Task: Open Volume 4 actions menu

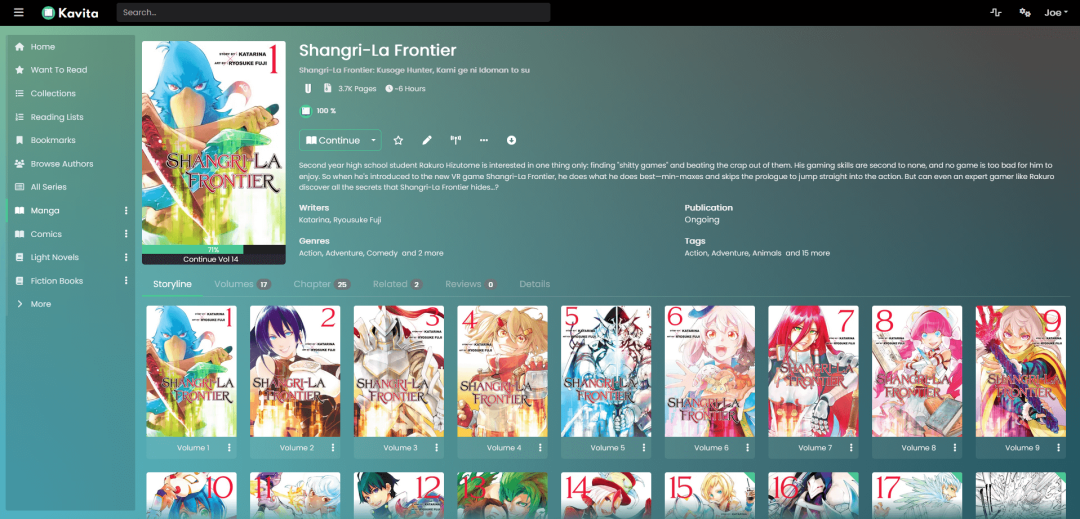Action: [541, 448]
